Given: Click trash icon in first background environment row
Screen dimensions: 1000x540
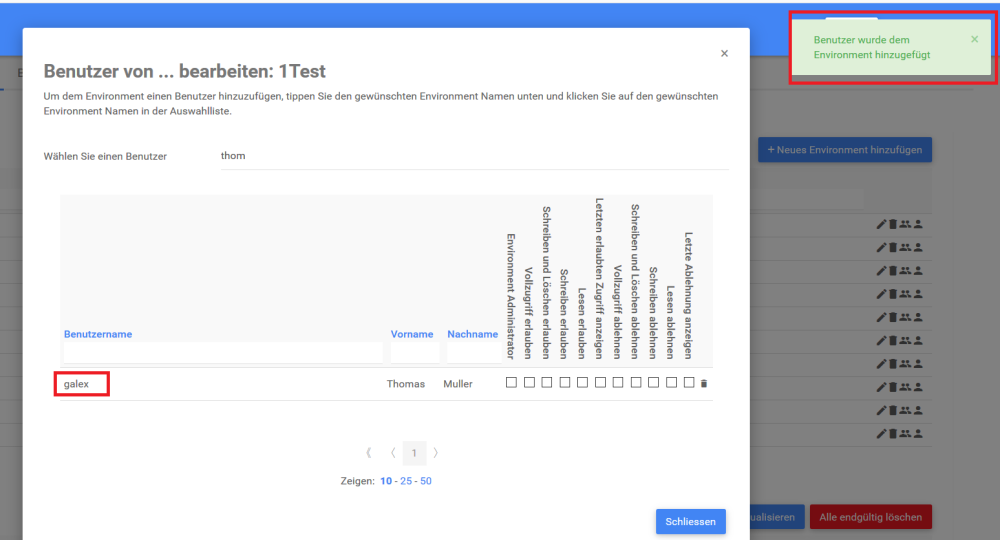Looking at the screenshot, I should (x=893, y=224).
